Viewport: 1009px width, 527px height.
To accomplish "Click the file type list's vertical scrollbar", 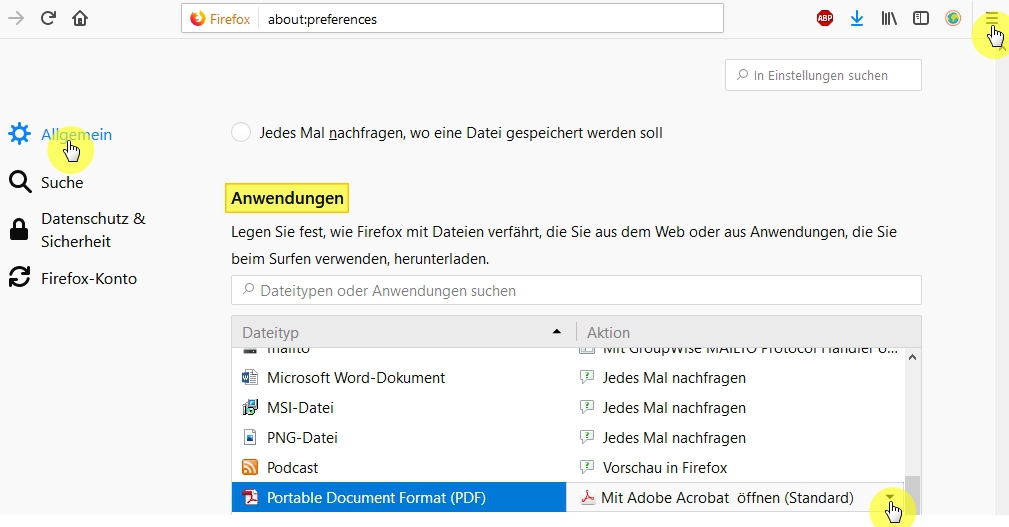I will tap(912, 420).
